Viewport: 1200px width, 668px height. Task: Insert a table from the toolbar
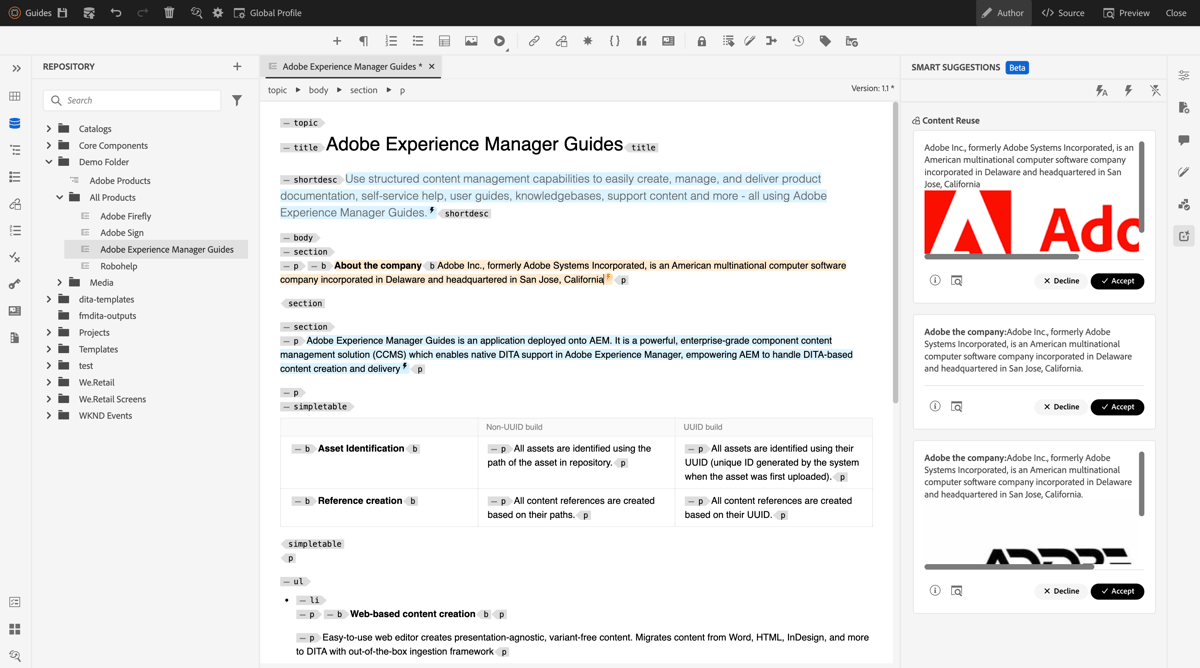coord(445,41)
